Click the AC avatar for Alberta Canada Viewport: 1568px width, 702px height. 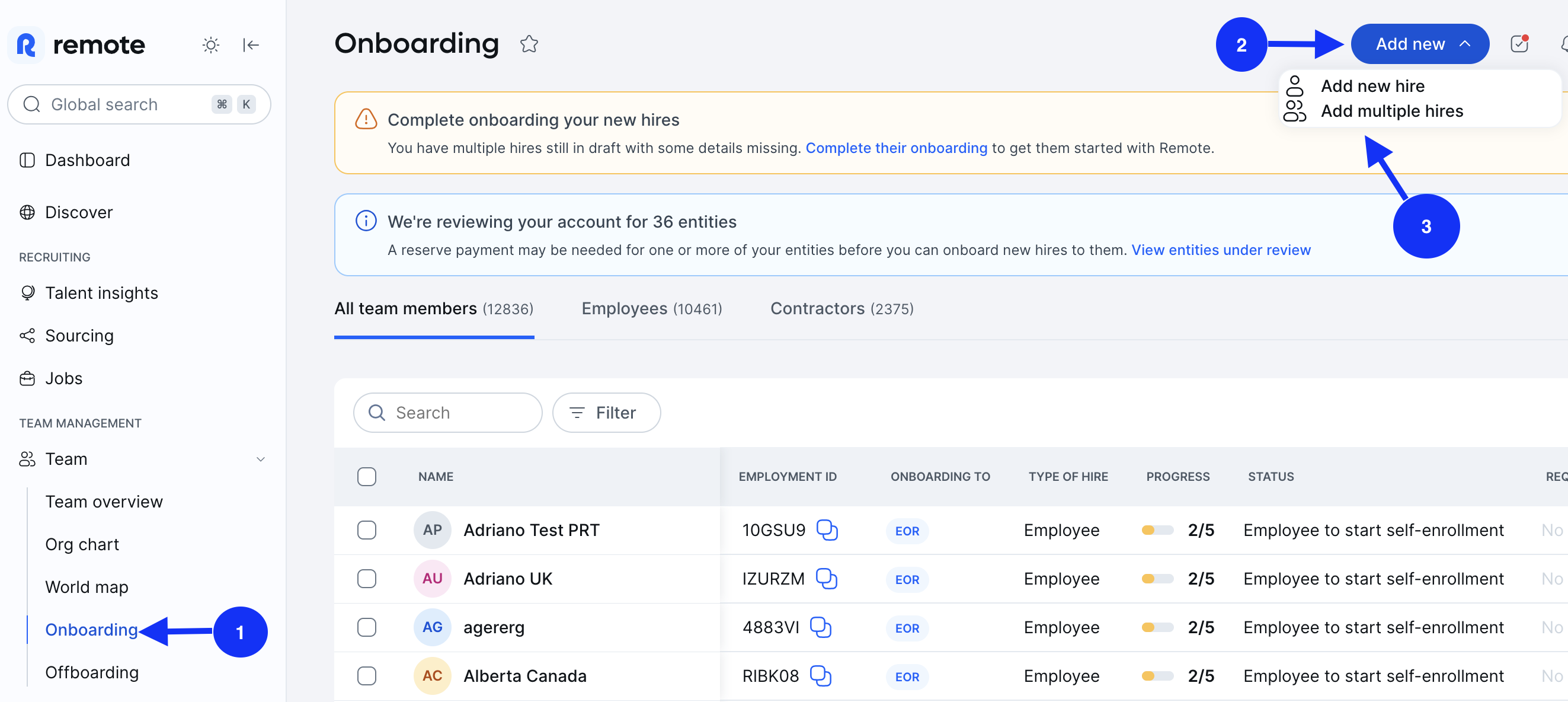[x=432, y=676]
